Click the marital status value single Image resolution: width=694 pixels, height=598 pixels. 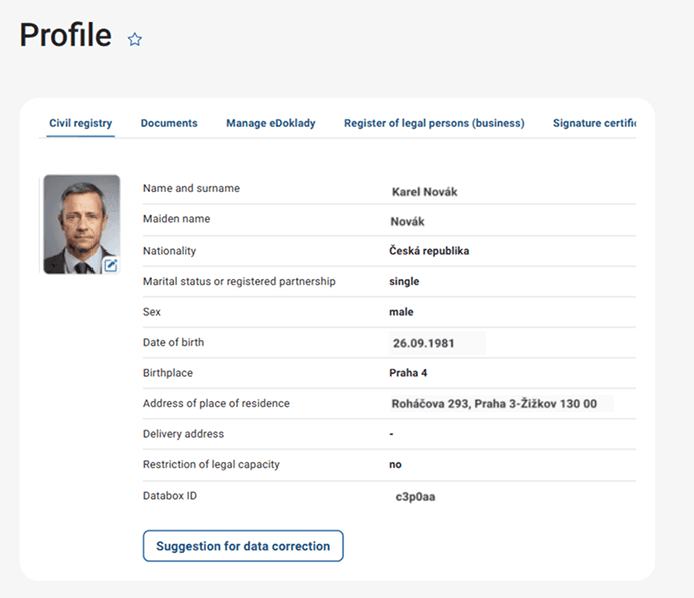(x=404, y=282)
